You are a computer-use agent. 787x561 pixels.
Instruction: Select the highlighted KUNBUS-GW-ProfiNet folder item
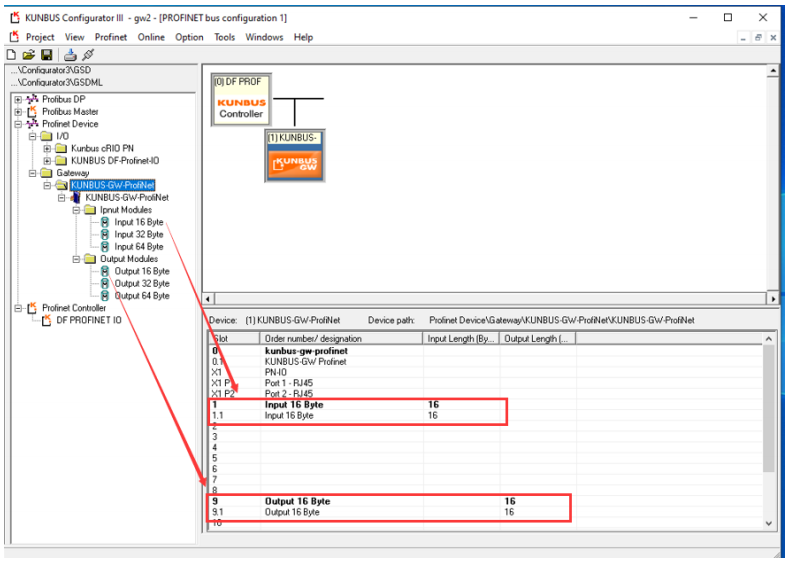(x=112, y=185)
